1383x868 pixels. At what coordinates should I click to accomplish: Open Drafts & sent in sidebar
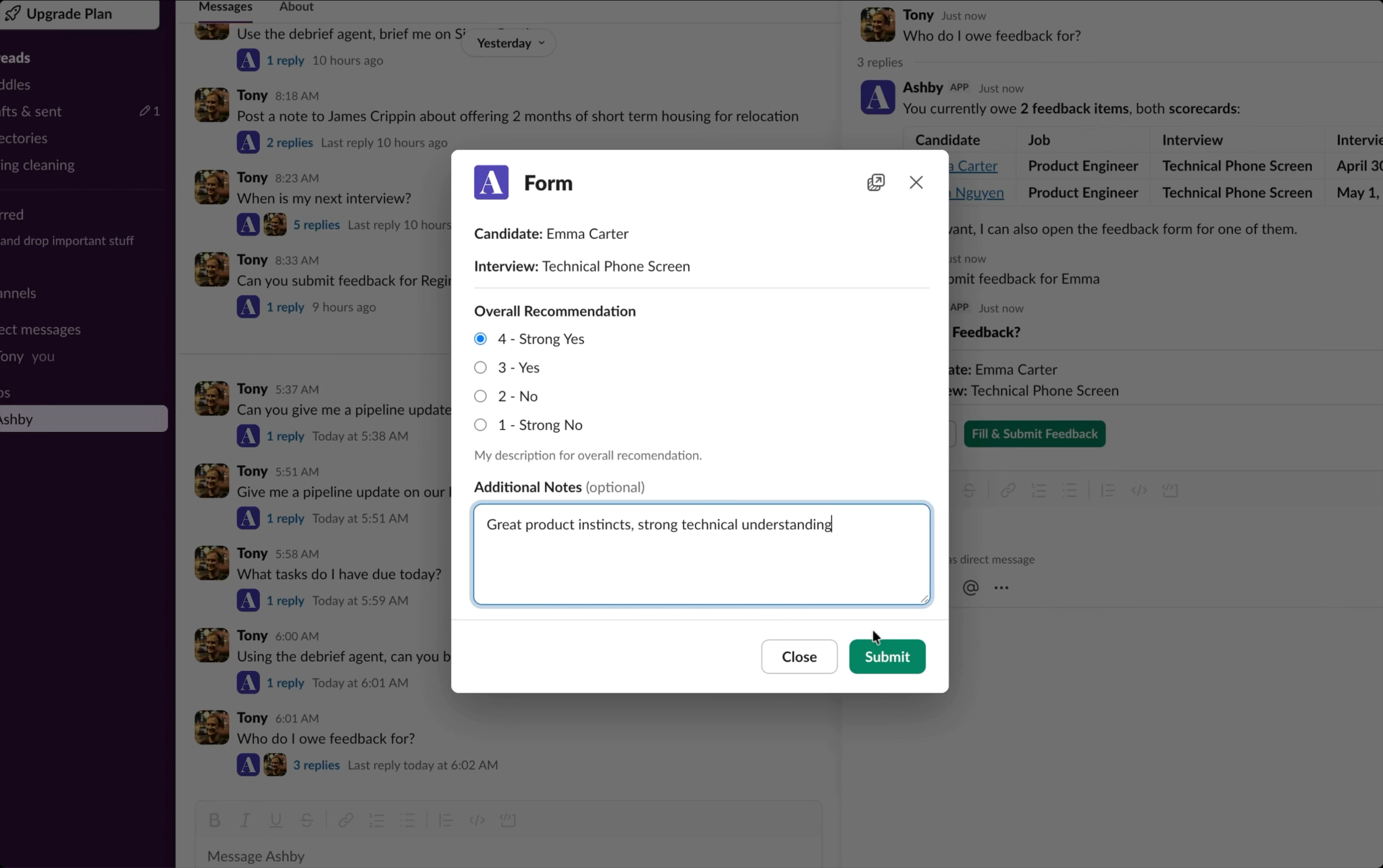coord(31,111)
